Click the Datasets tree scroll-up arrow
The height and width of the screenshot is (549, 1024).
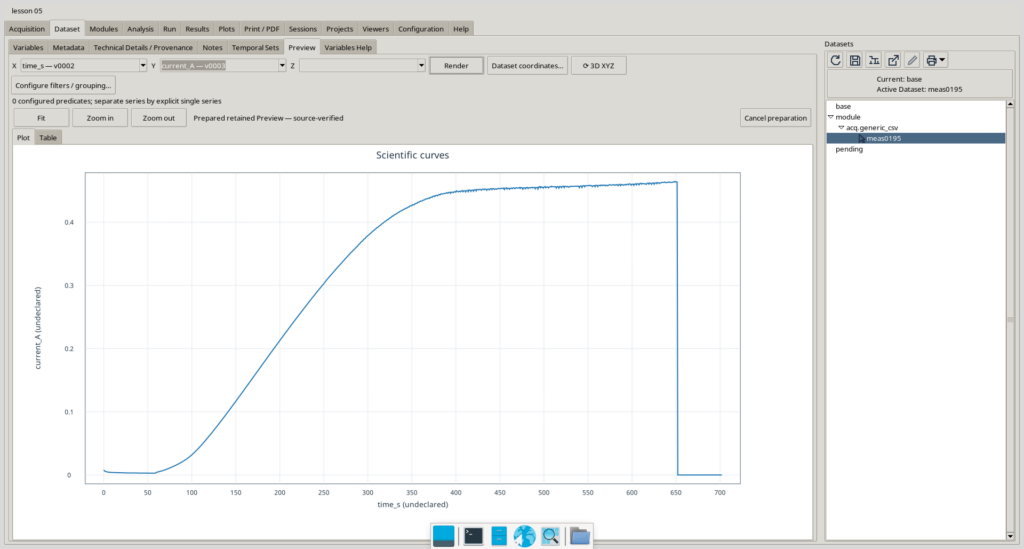coord(1010,104)
